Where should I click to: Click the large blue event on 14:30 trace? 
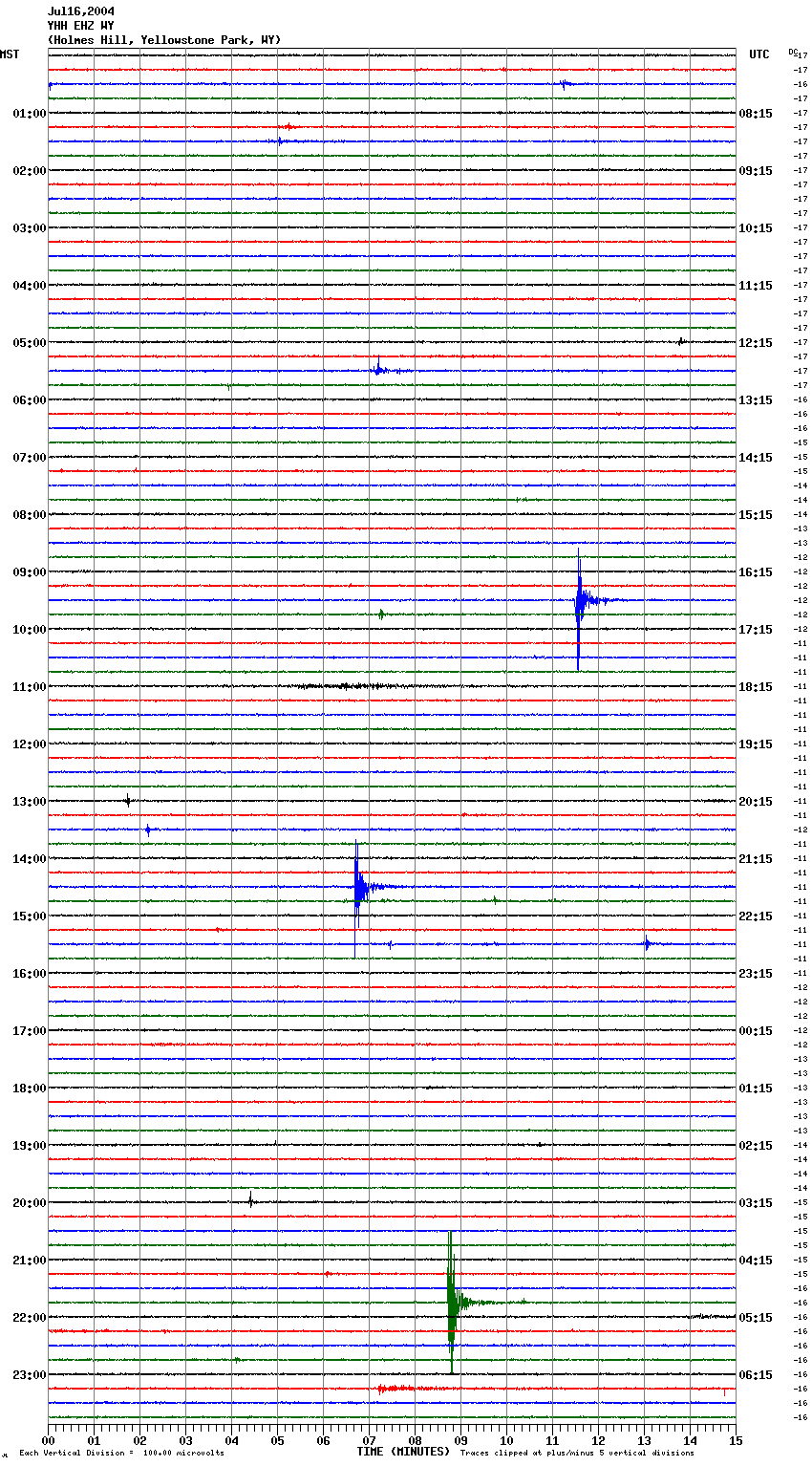coord(358,888)
